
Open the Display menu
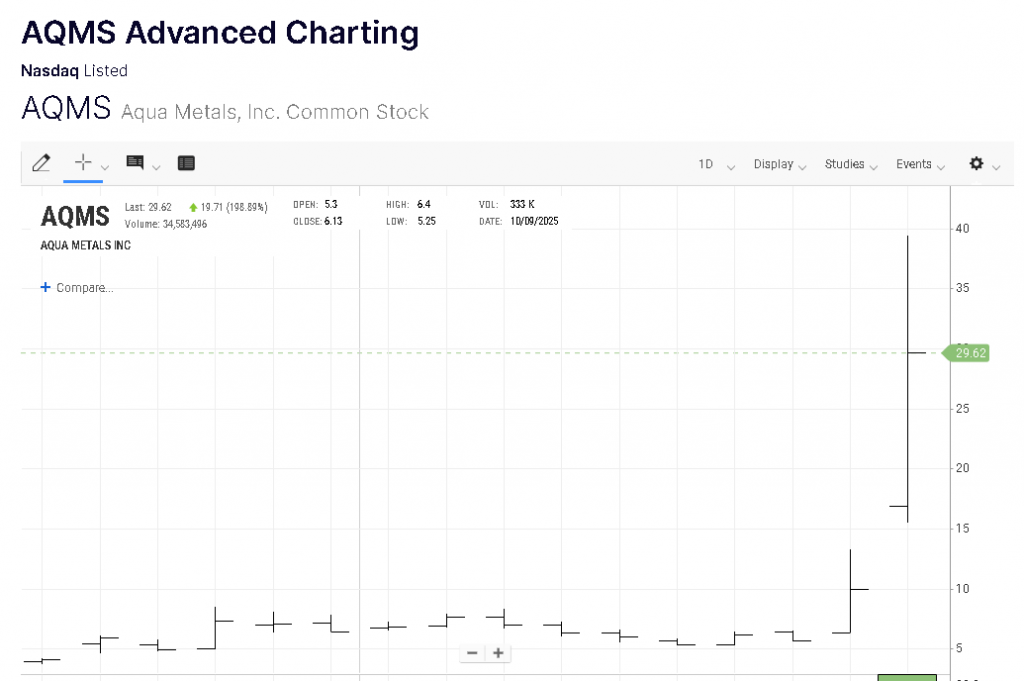(x=779, y=164)
